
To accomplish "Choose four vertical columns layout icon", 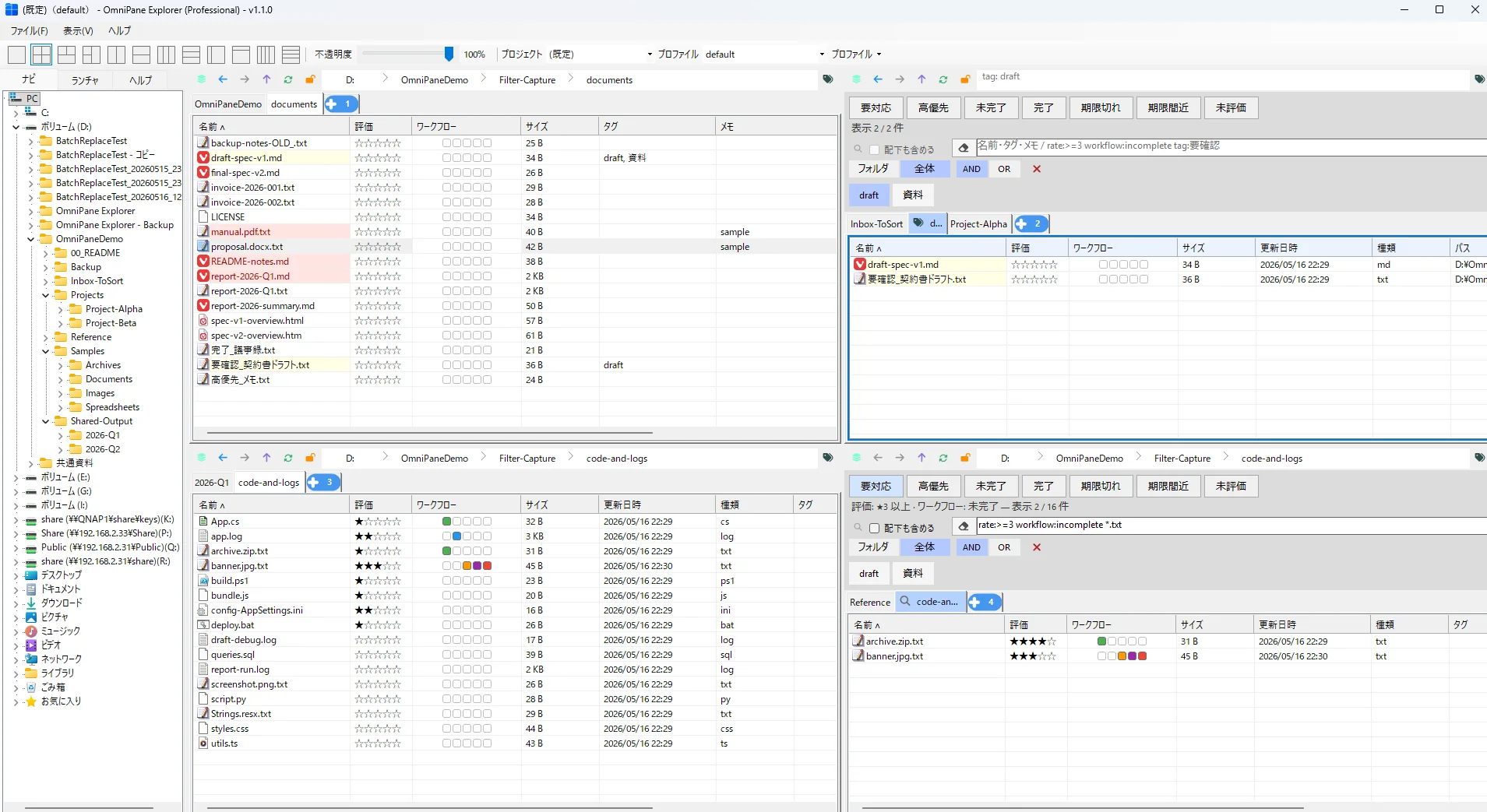I will pyautogui.click(x=266, y=54).
